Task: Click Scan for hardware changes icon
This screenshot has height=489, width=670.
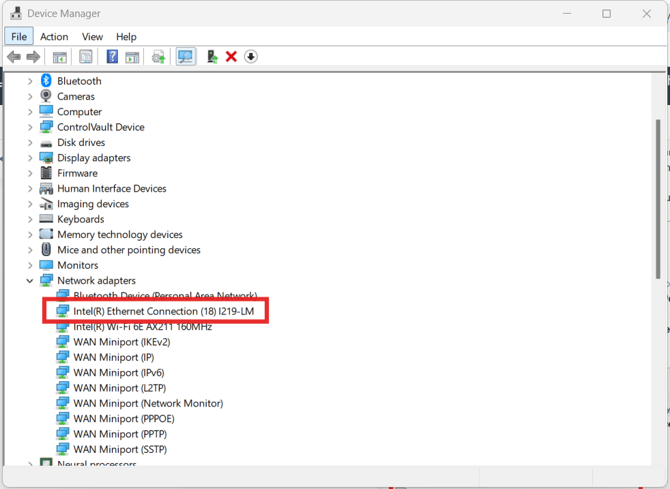Action: coord(186,57)
